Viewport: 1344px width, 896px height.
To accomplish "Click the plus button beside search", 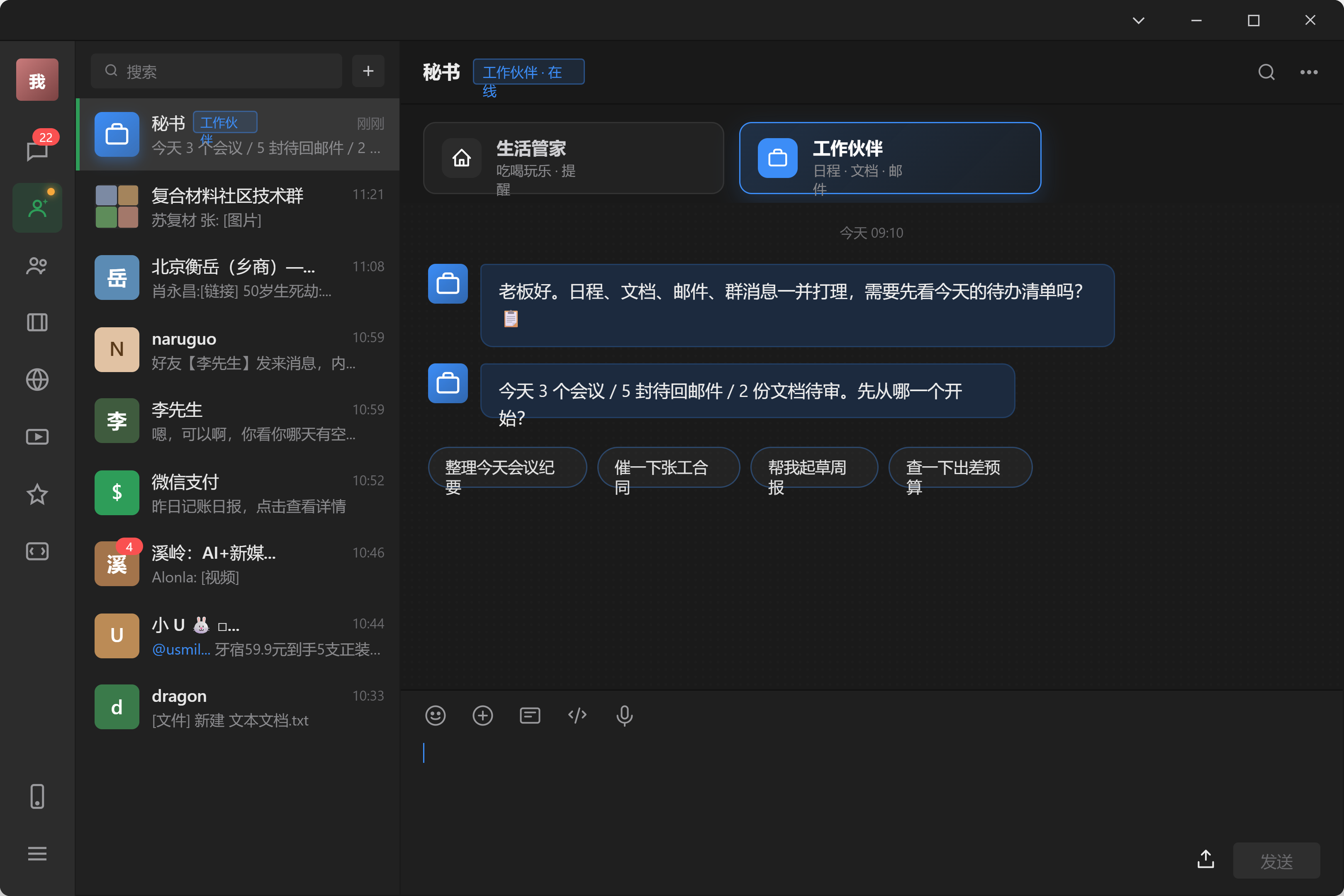I will pos(368,71).
